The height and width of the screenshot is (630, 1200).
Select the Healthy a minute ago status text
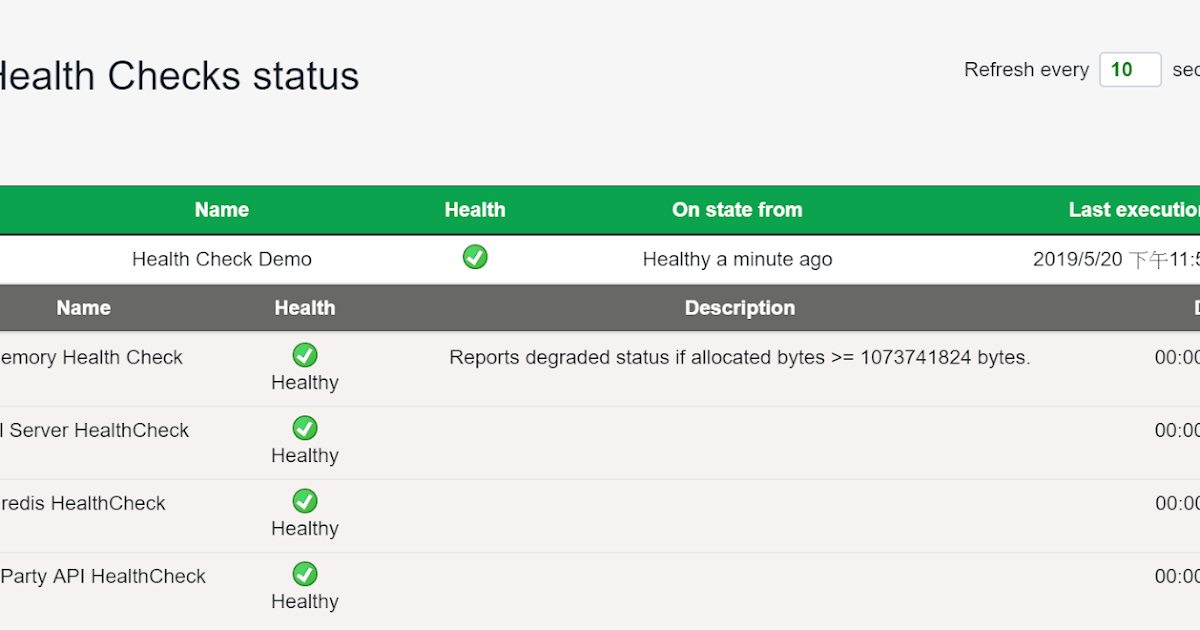tap(737, 258)
